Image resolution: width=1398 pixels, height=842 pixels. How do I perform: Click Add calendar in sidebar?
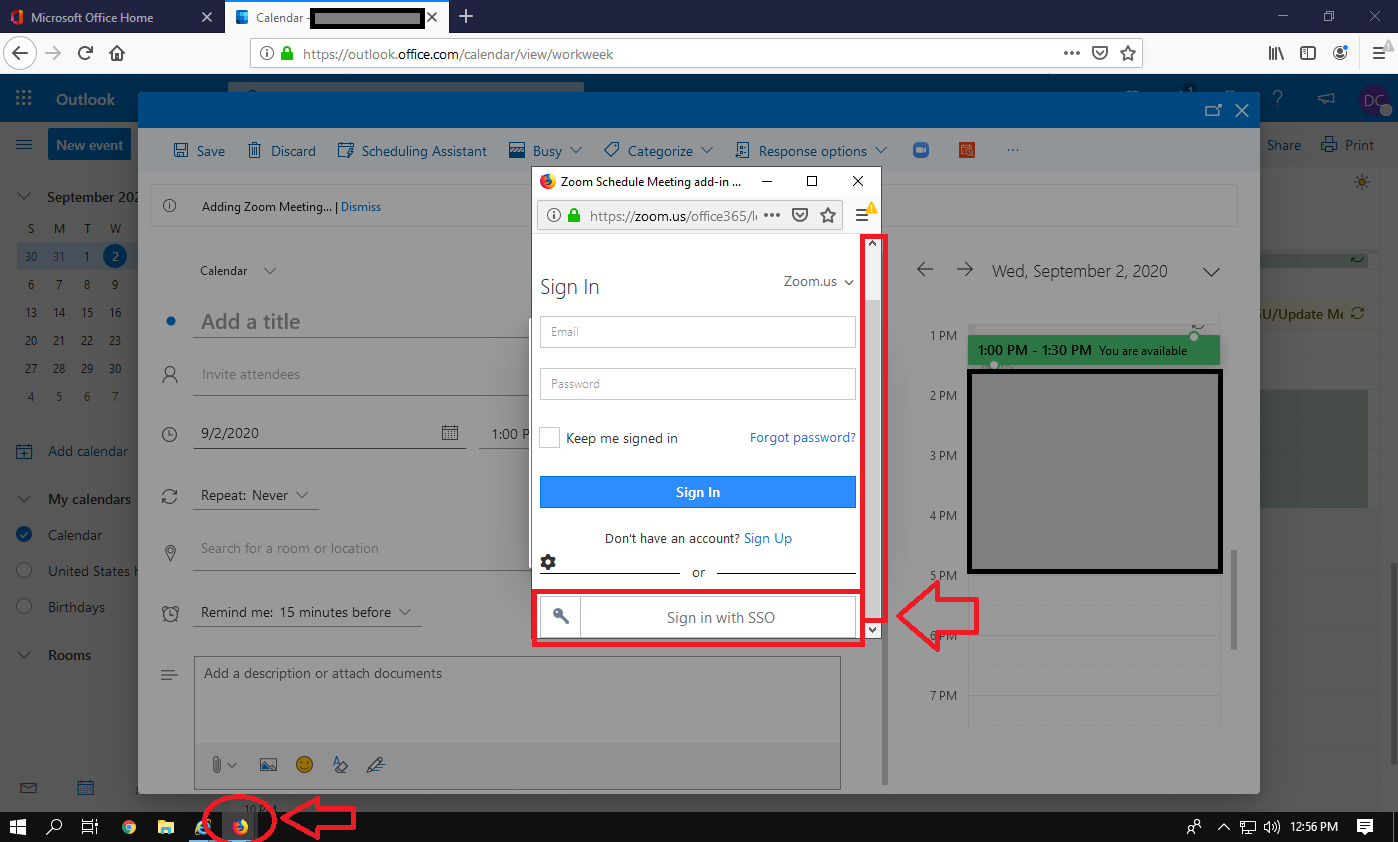click(73, 451)
